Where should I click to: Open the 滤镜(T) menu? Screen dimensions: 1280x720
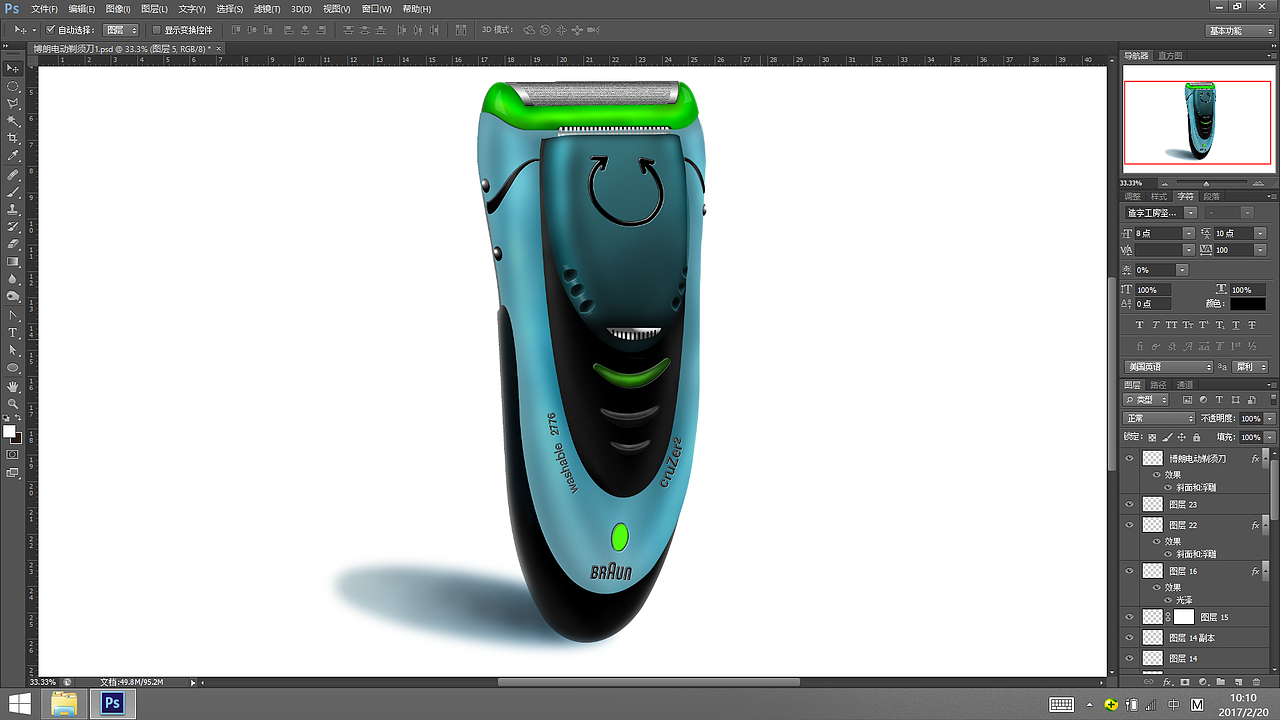(267, 9)
